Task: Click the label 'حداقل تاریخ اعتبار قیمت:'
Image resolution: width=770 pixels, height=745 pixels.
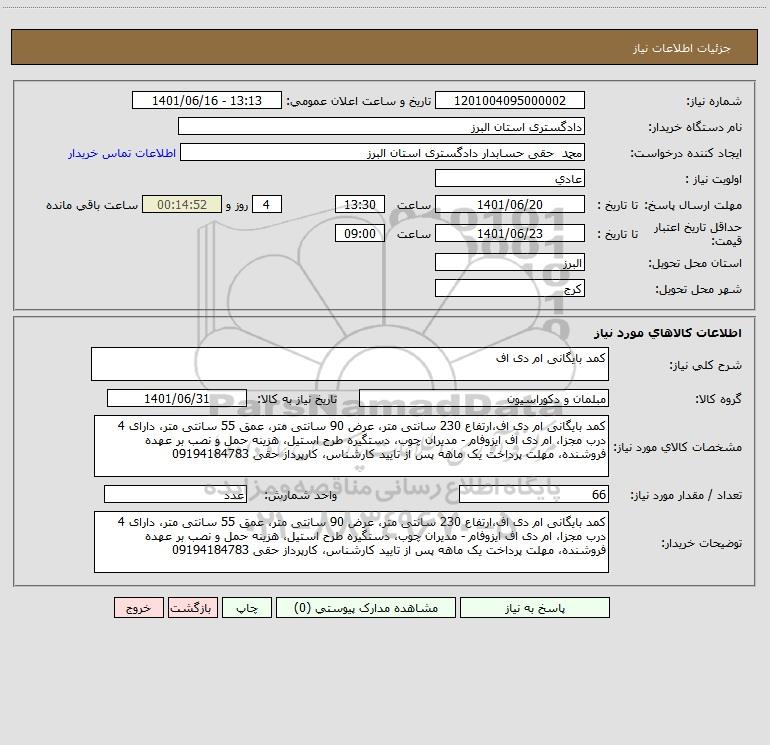Action: tap(698, 234)
